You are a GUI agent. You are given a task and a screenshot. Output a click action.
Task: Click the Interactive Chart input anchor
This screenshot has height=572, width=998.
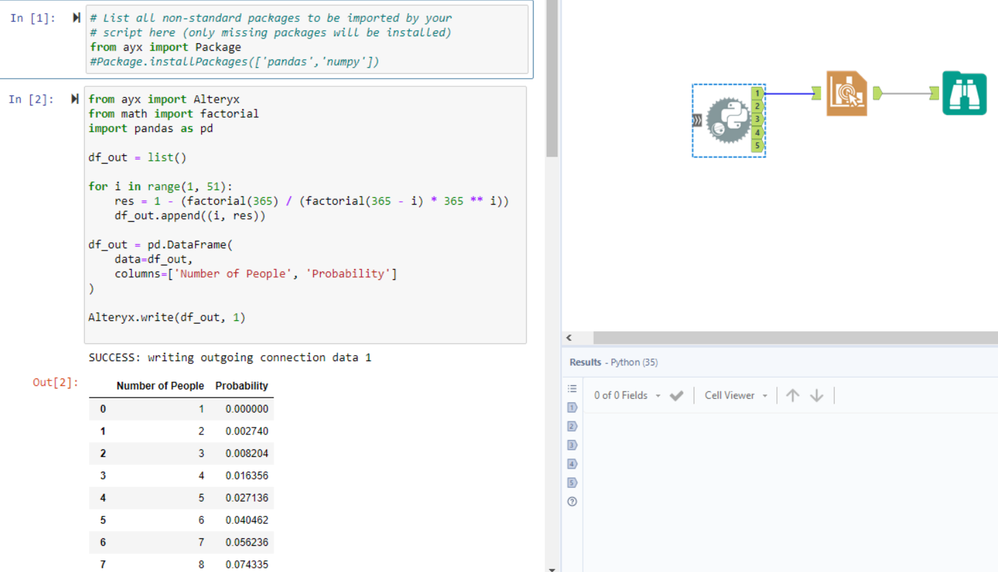point(817,94)
